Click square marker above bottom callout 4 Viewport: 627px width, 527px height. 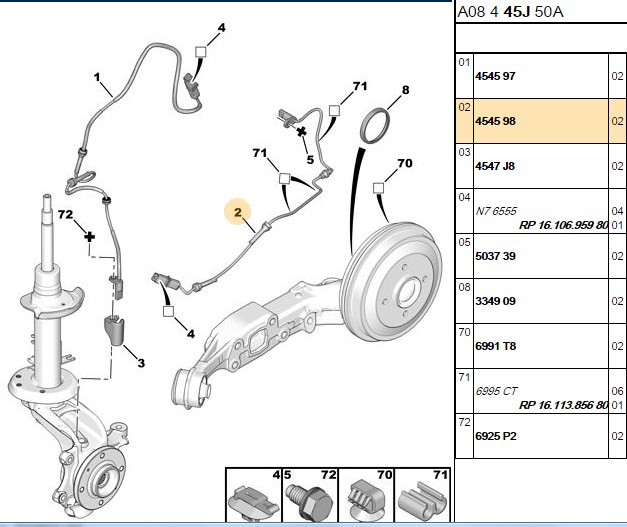(168, 311)
